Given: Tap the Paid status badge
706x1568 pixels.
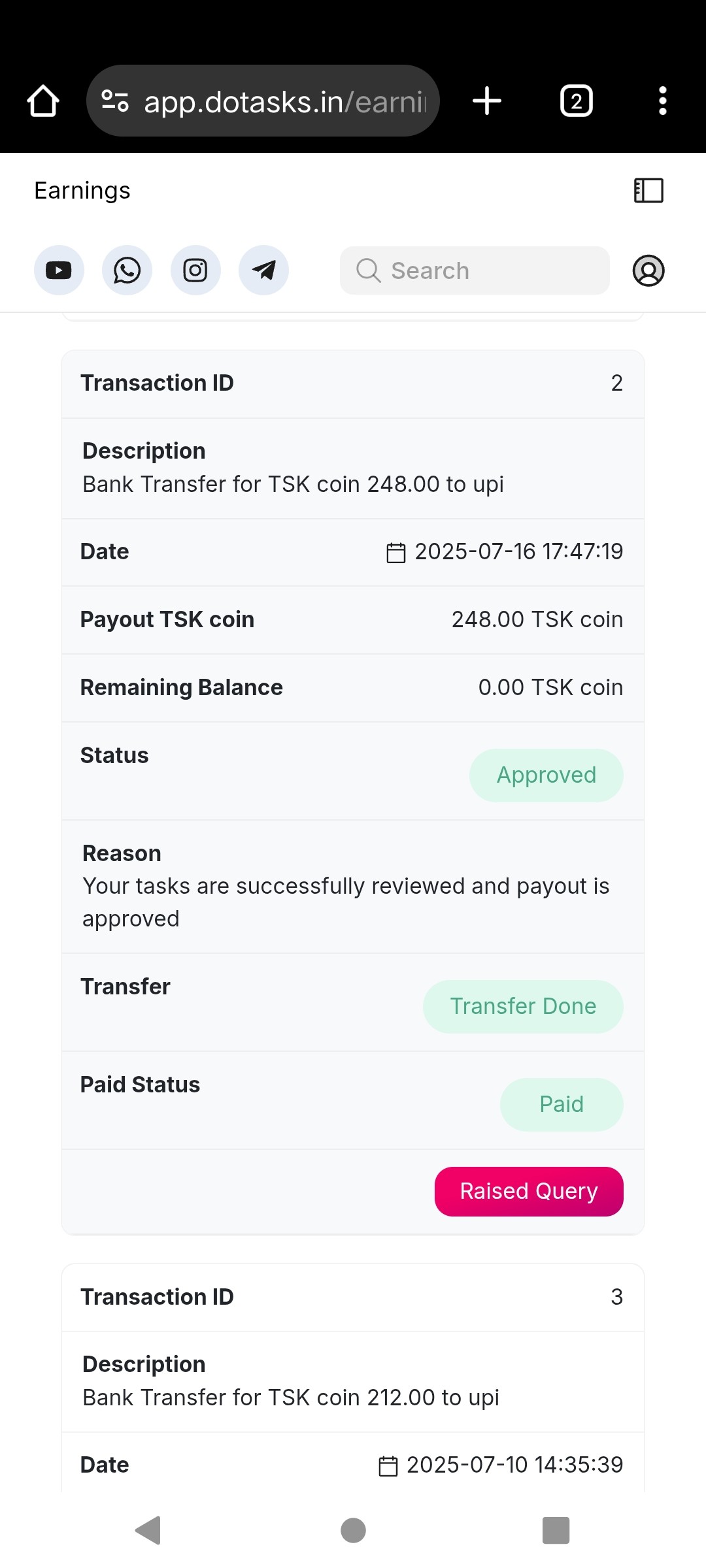Looking at the screenshot, I should point(562,1105).
